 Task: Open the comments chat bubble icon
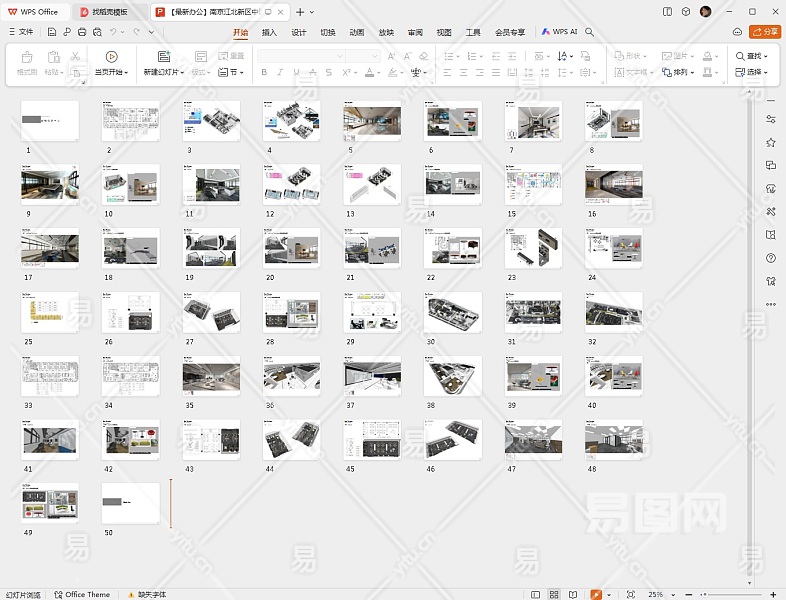point(737,32)
